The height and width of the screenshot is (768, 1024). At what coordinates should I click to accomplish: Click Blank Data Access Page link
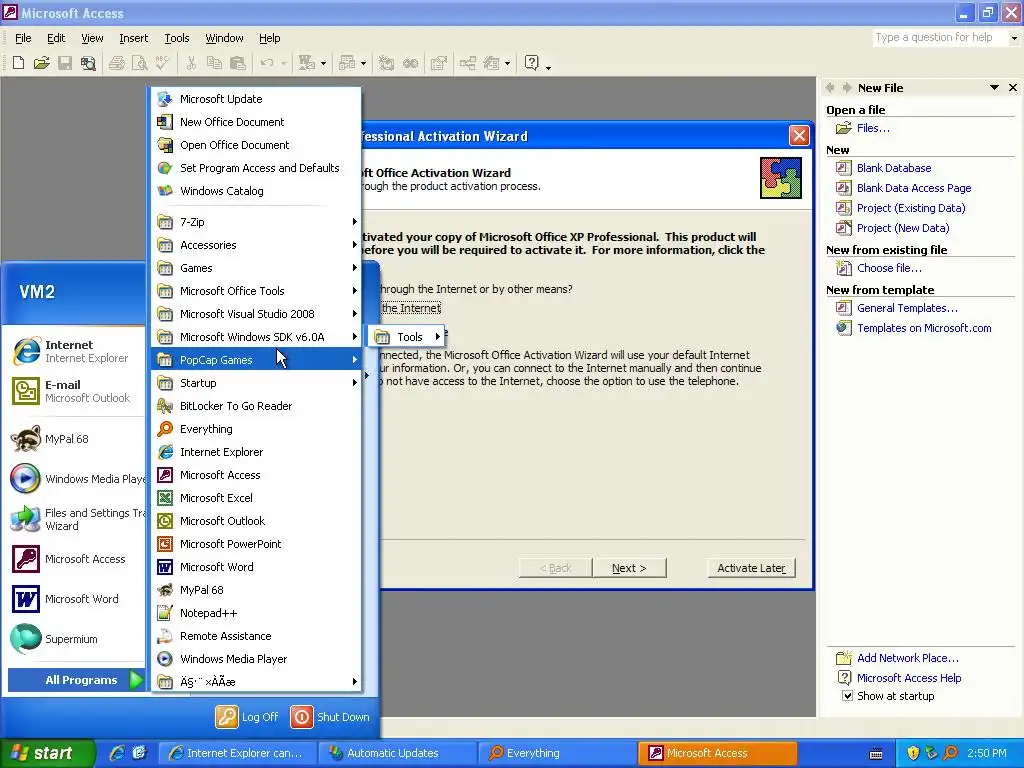914,187
